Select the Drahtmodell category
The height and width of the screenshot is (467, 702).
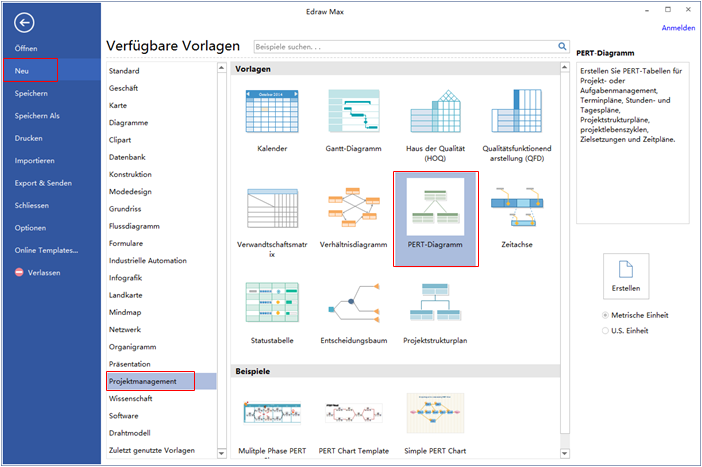click(129, 433)
